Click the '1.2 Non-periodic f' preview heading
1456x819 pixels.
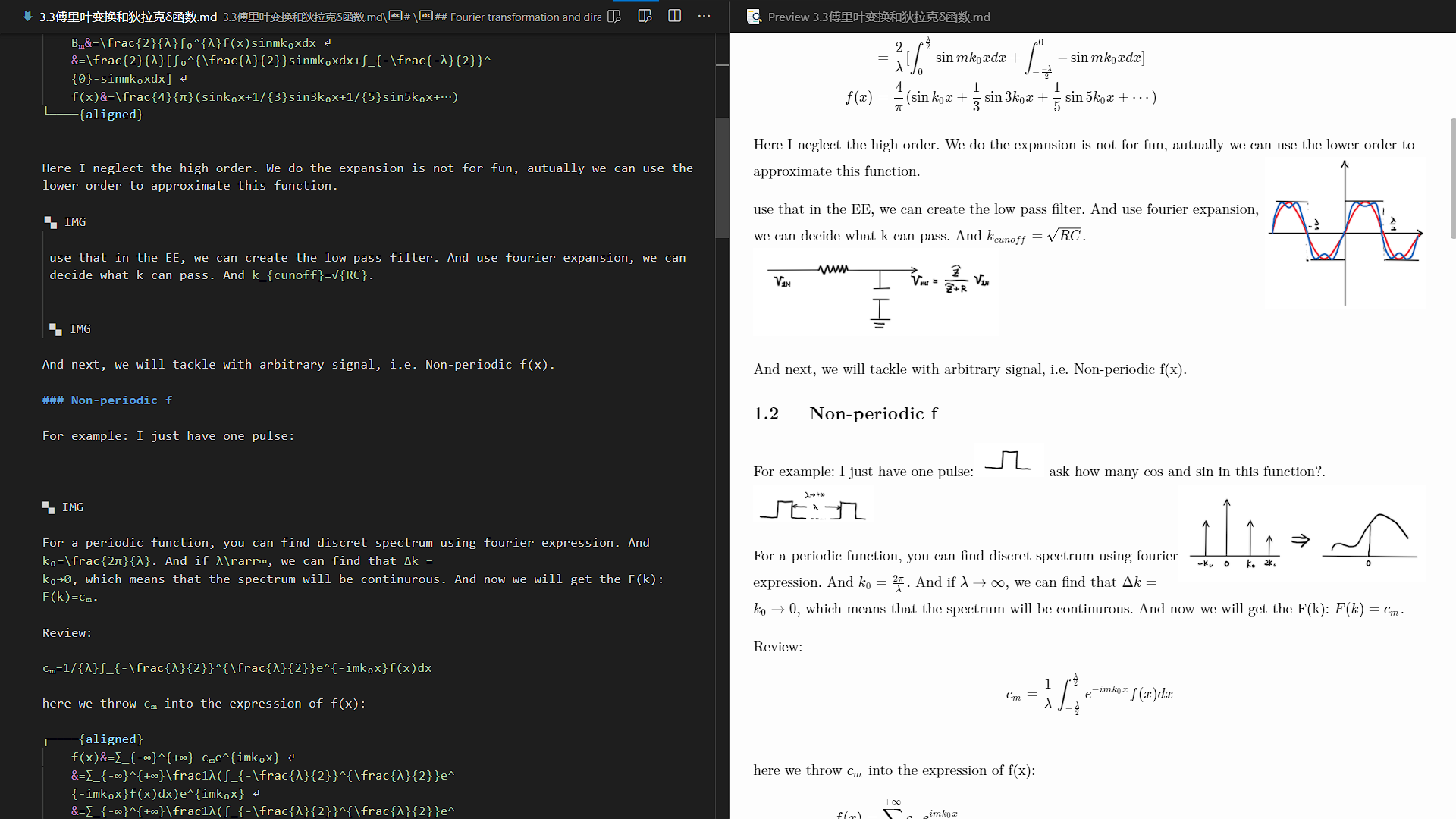pos(845,413)
